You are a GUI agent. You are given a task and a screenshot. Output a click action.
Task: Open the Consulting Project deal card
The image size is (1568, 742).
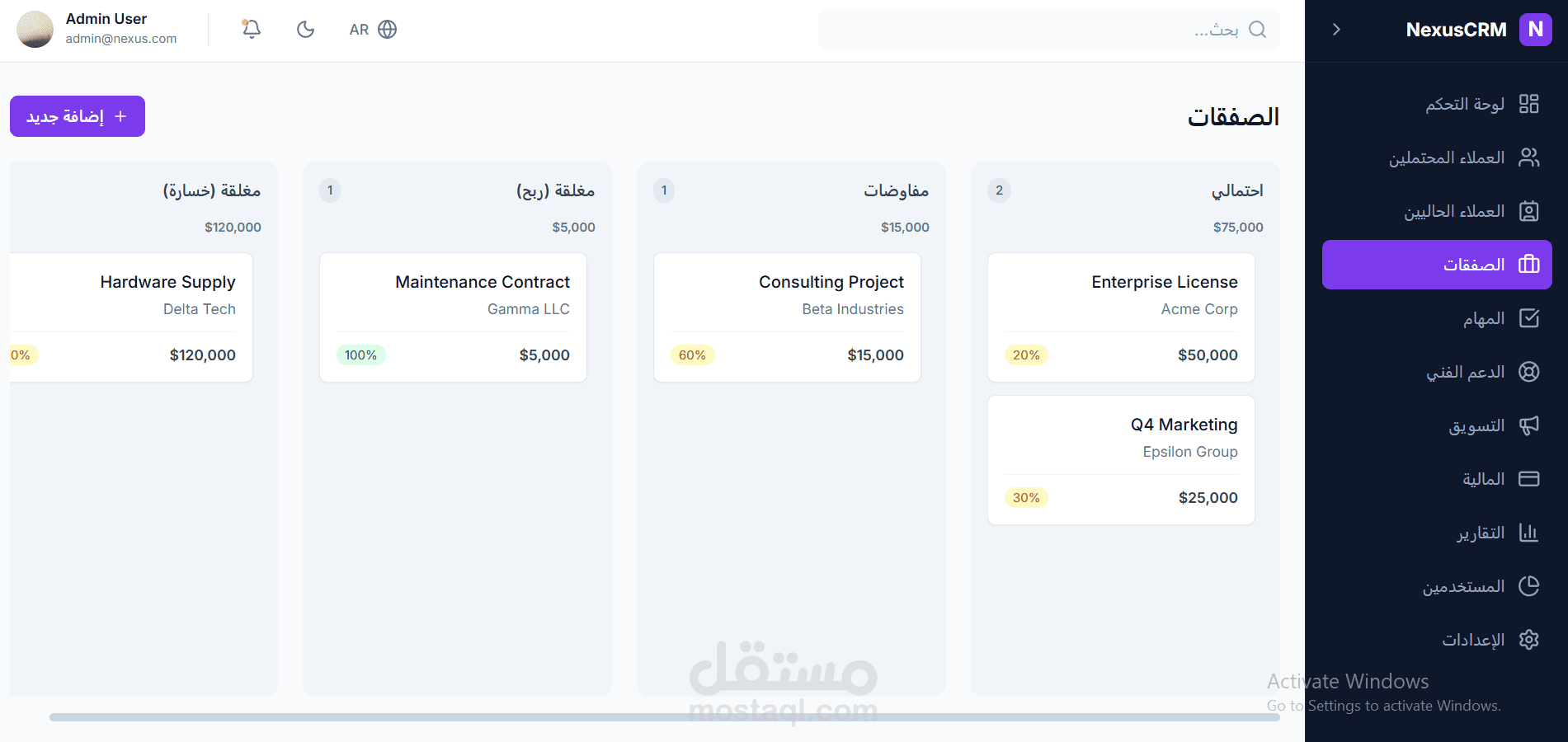point(787,317)
